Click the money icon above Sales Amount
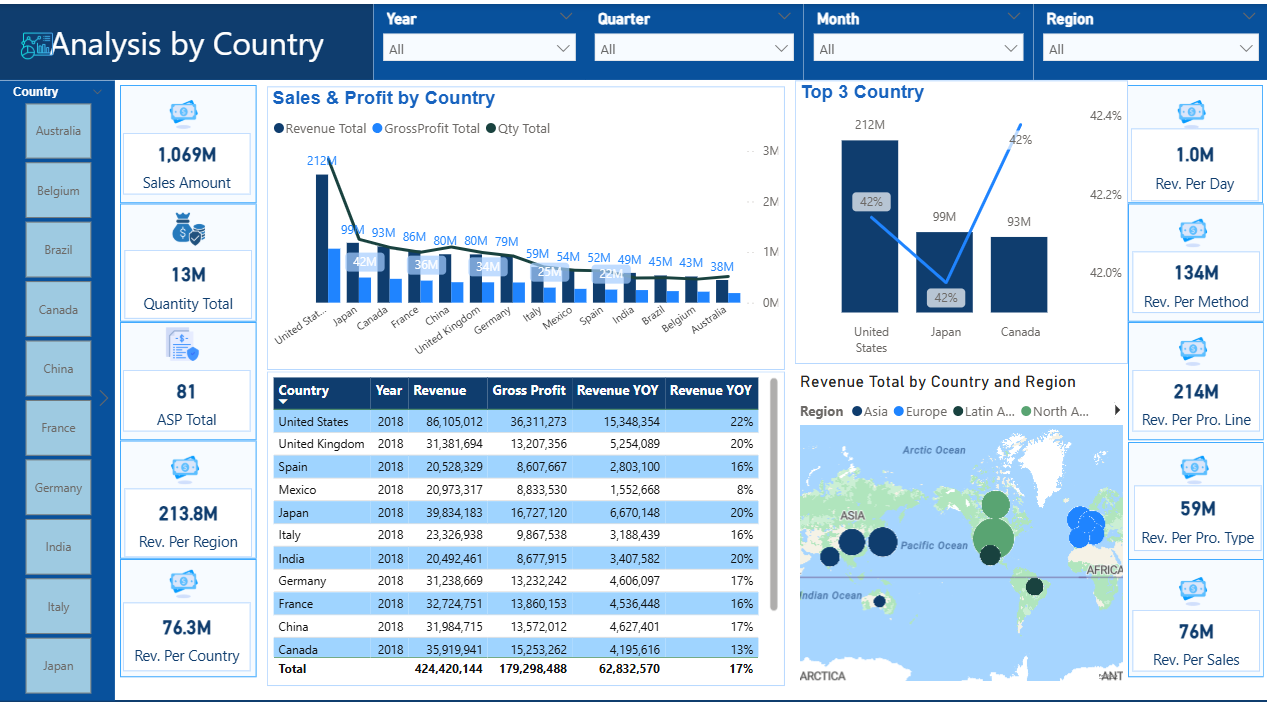This screenshot has width=1267, height=702. click(x=187, y=112)
